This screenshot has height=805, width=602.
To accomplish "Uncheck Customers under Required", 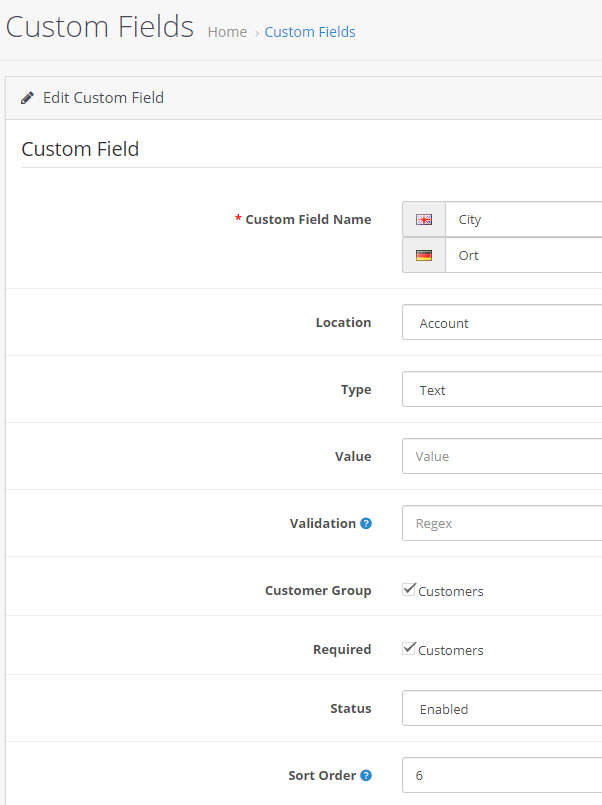I will click(x=409, y=648).
